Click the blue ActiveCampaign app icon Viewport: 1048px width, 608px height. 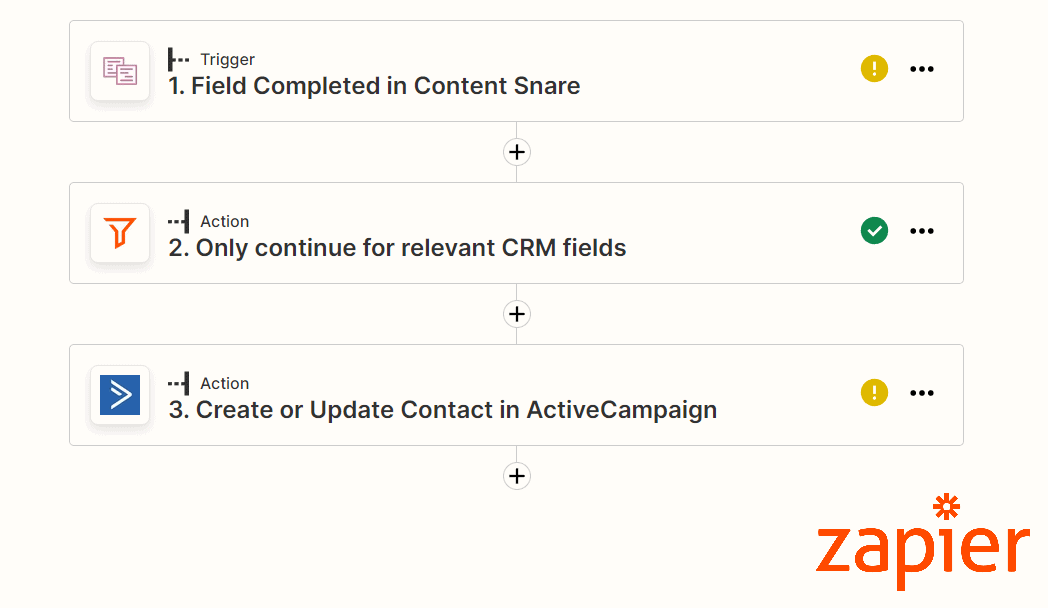click(120, 395)
